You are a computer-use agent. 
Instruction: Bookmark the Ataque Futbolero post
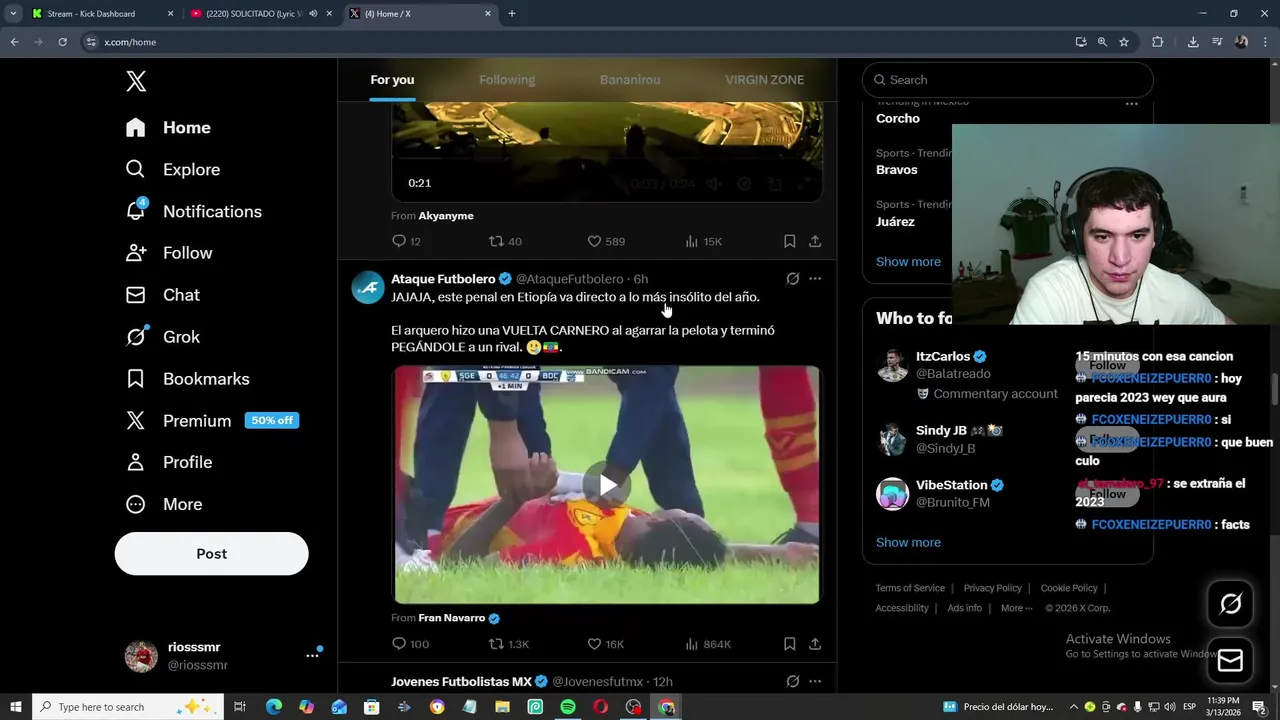[789, 644]
